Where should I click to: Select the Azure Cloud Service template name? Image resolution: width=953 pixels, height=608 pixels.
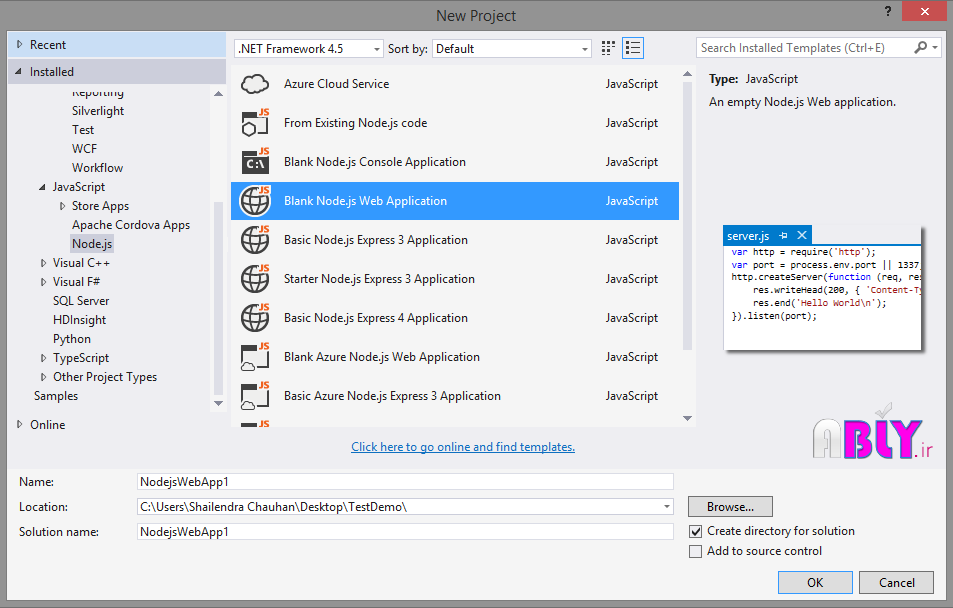point(336,84)
